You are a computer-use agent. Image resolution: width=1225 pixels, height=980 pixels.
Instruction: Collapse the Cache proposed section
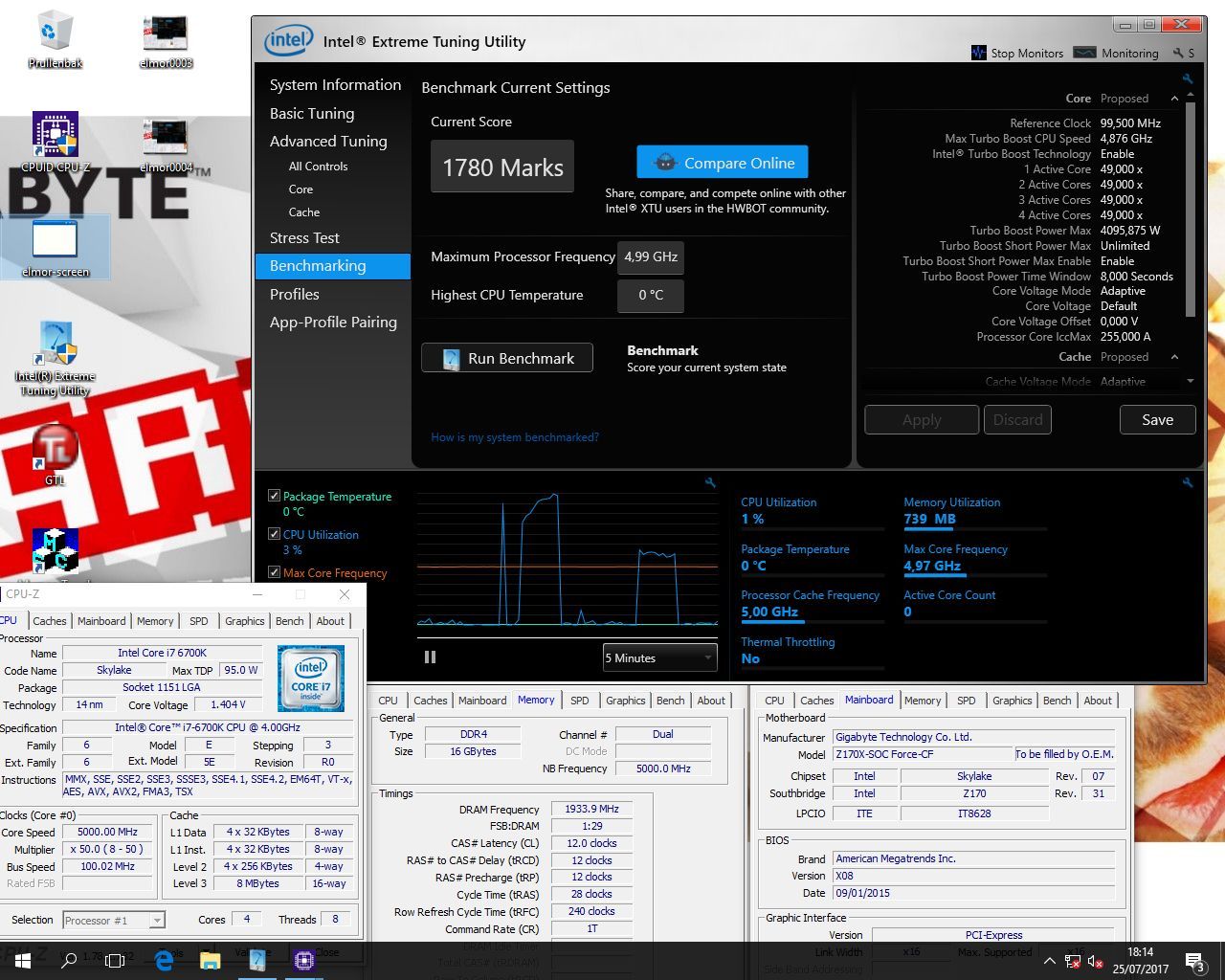click(1174, 357)
